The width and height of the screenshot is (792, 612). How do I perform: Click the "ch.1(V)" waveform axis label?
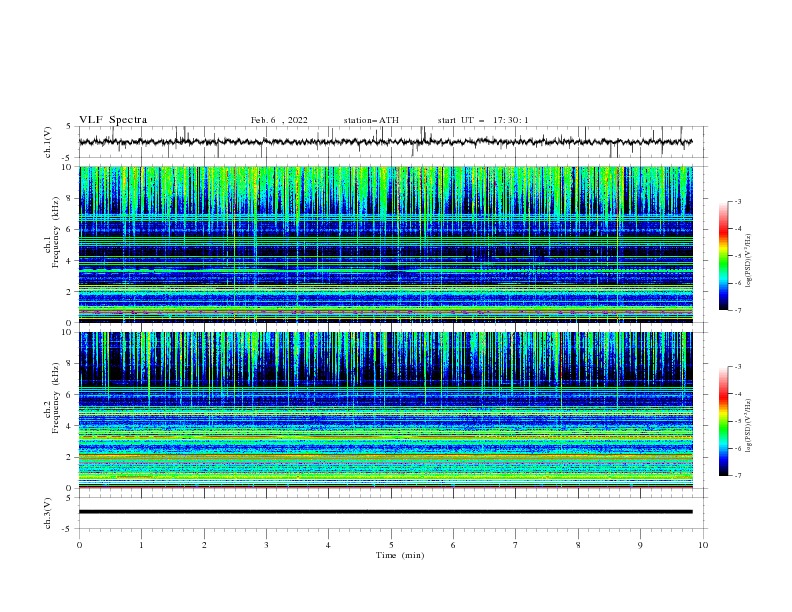click(x=48, y=142)
